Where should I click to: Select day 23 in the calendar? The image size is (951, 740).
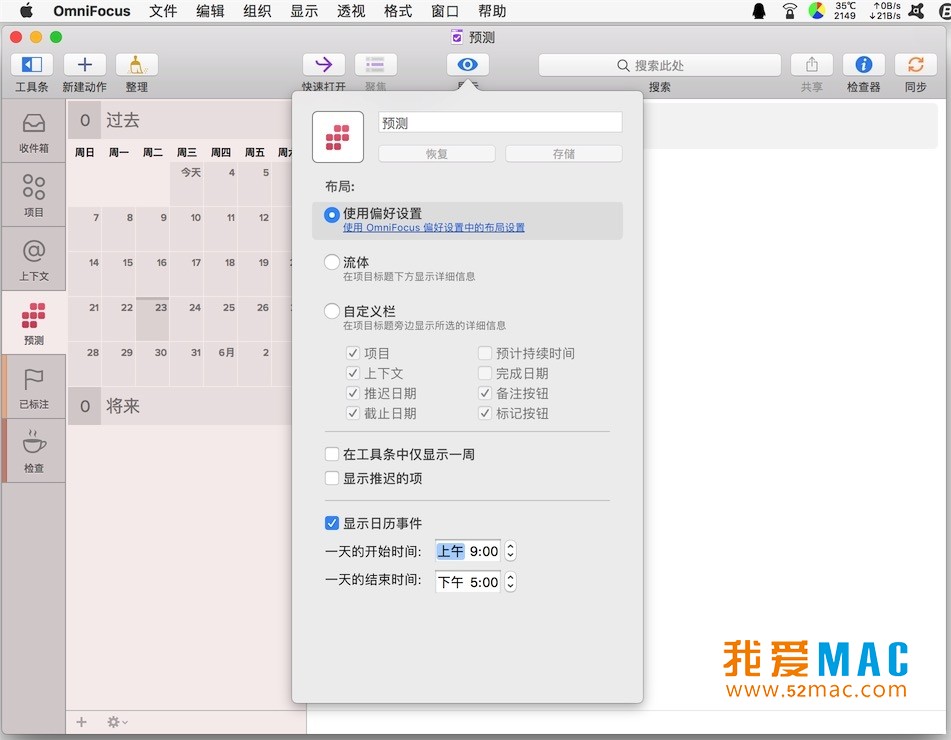pos(153,319)
